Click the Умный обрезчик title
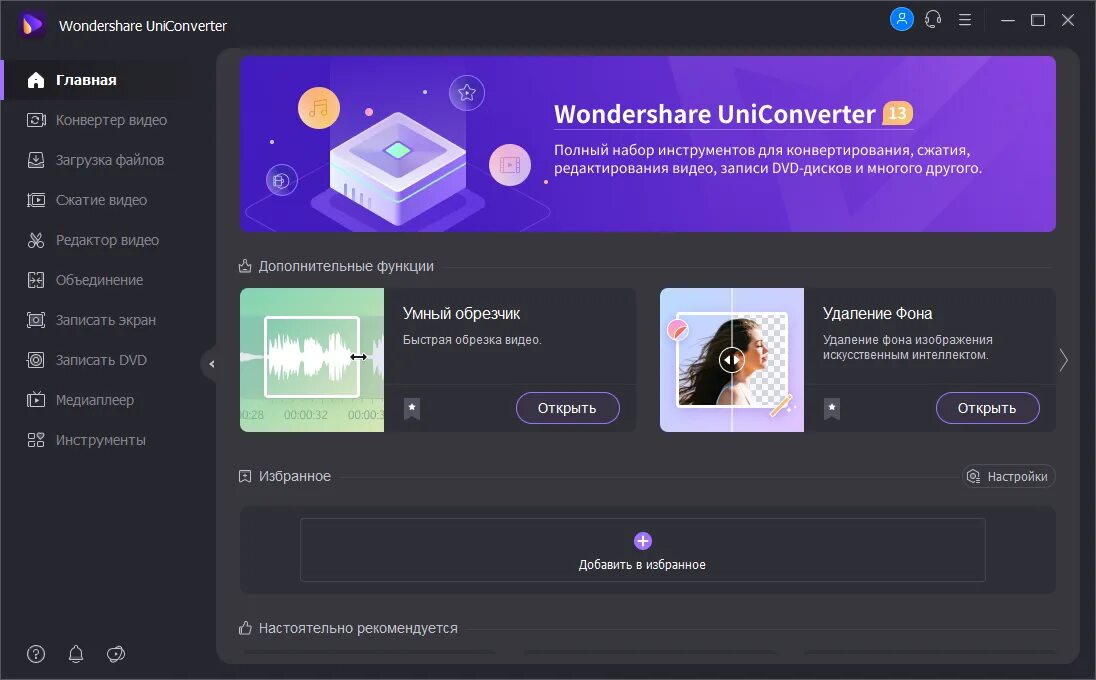 [x=461, y=314]
